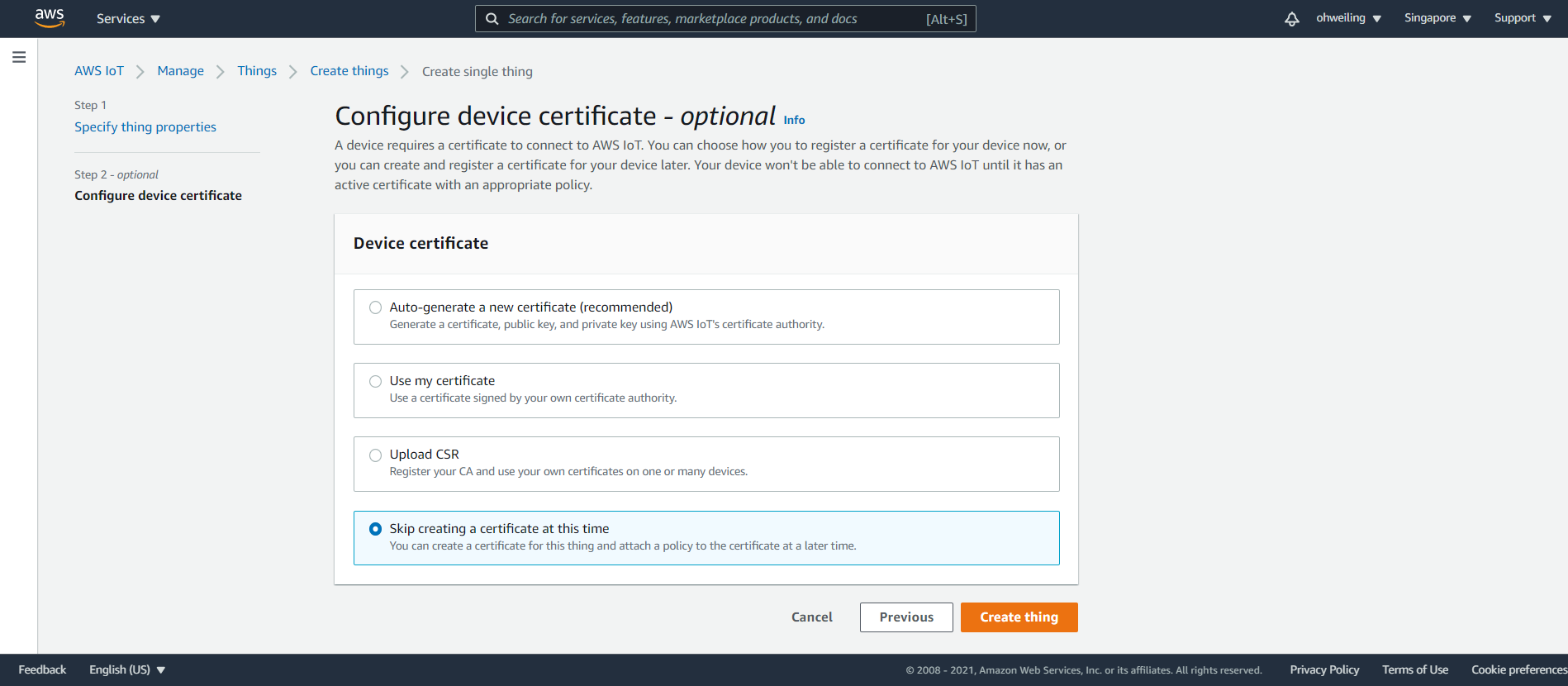Open the ohweiling account menu
The height and width of the screenshot is (686, 1568).
[1348, 18]
